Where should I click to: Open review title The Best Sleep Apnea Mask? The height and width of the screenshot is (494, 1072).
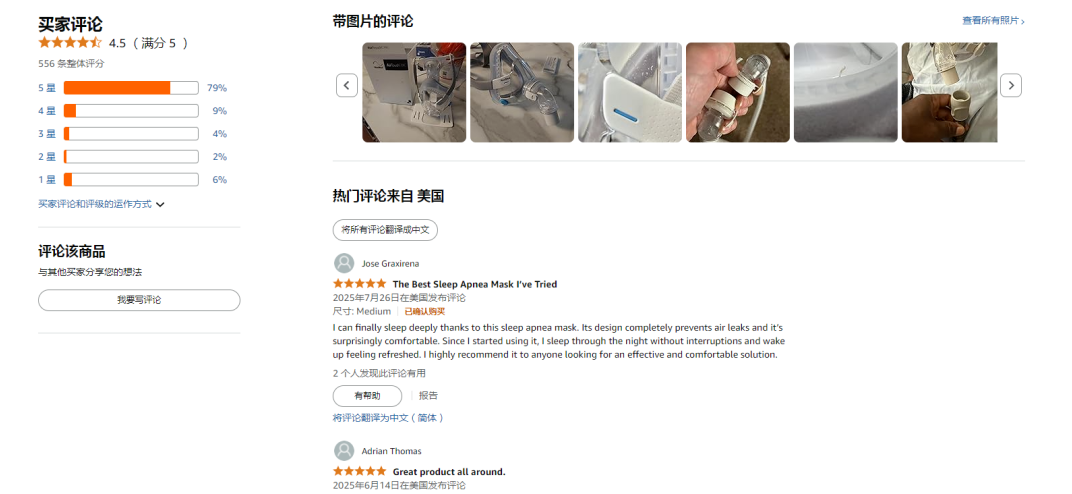click(x=474, y=284)
